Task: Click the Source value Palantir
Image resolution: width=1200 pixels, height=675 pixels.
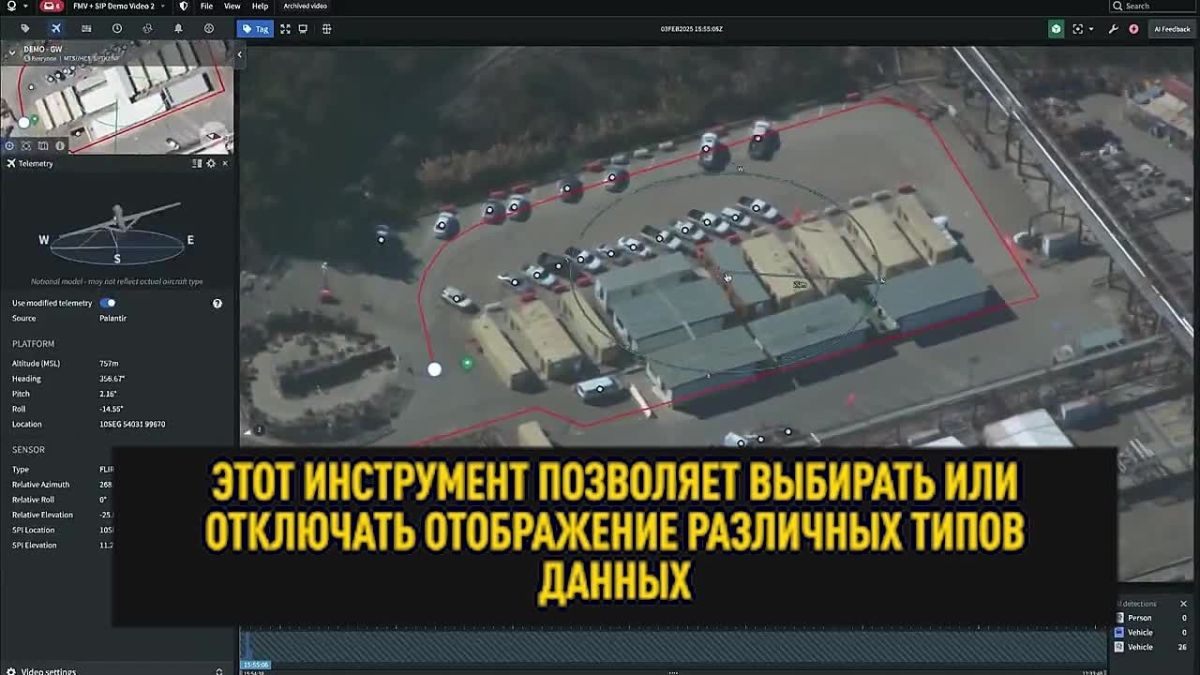Action: [x=113, y=318]
